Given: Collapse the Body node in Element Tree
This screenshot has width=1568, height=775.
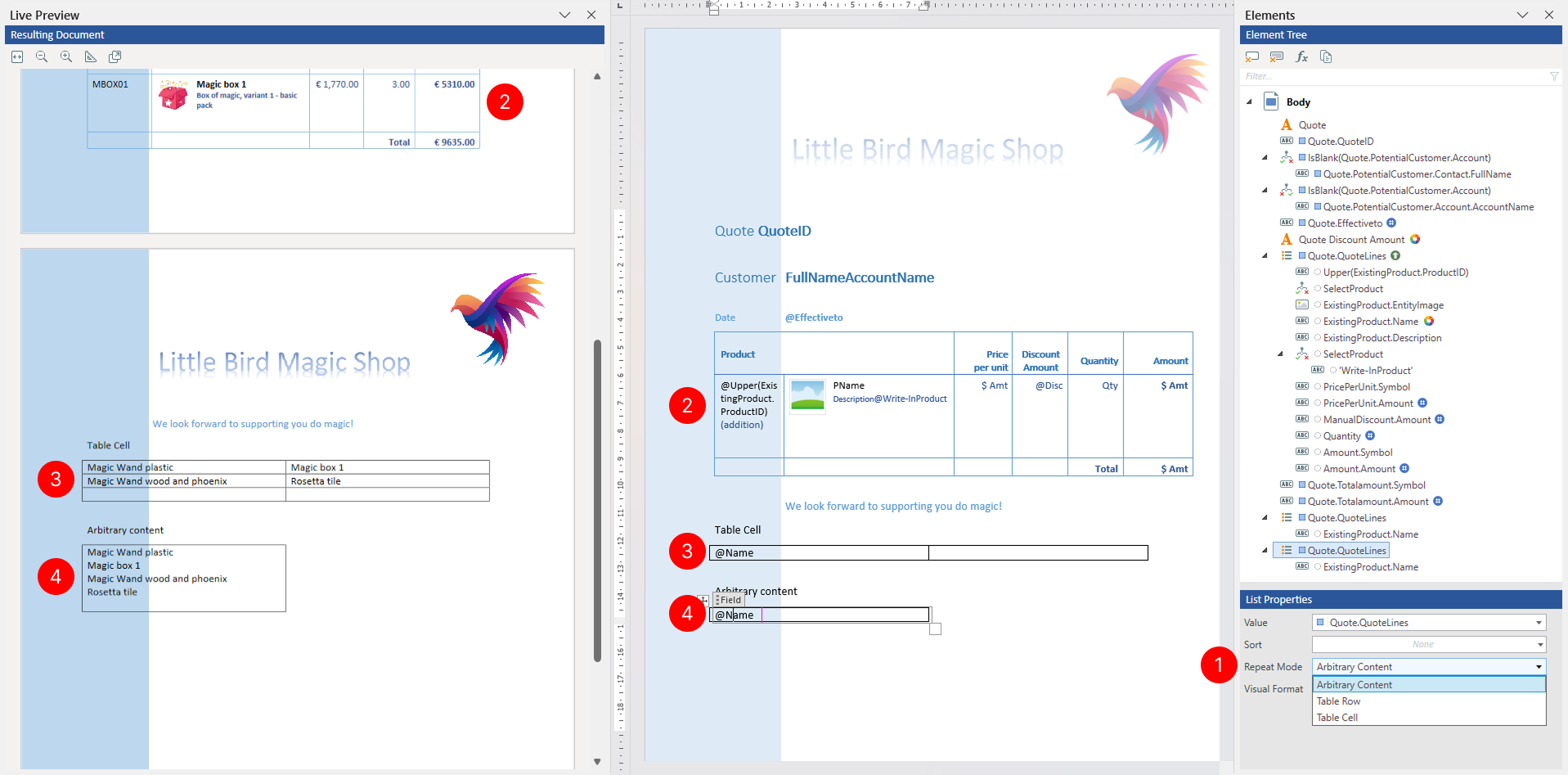Looking at the screenshot, I should [x=1249, y=102].
